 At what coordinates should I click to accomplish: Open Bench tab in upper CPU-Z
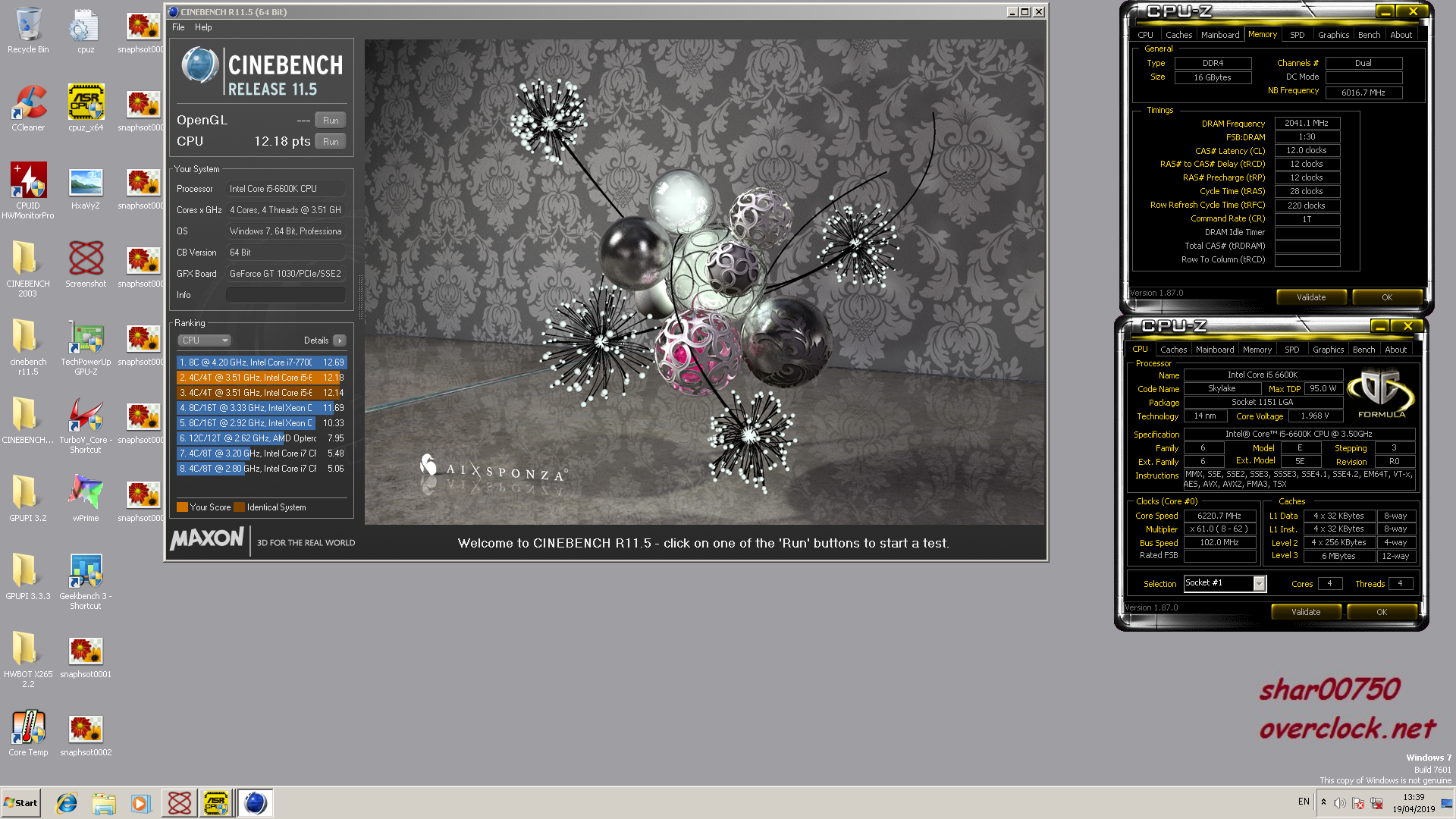(x=1369, y=35)
